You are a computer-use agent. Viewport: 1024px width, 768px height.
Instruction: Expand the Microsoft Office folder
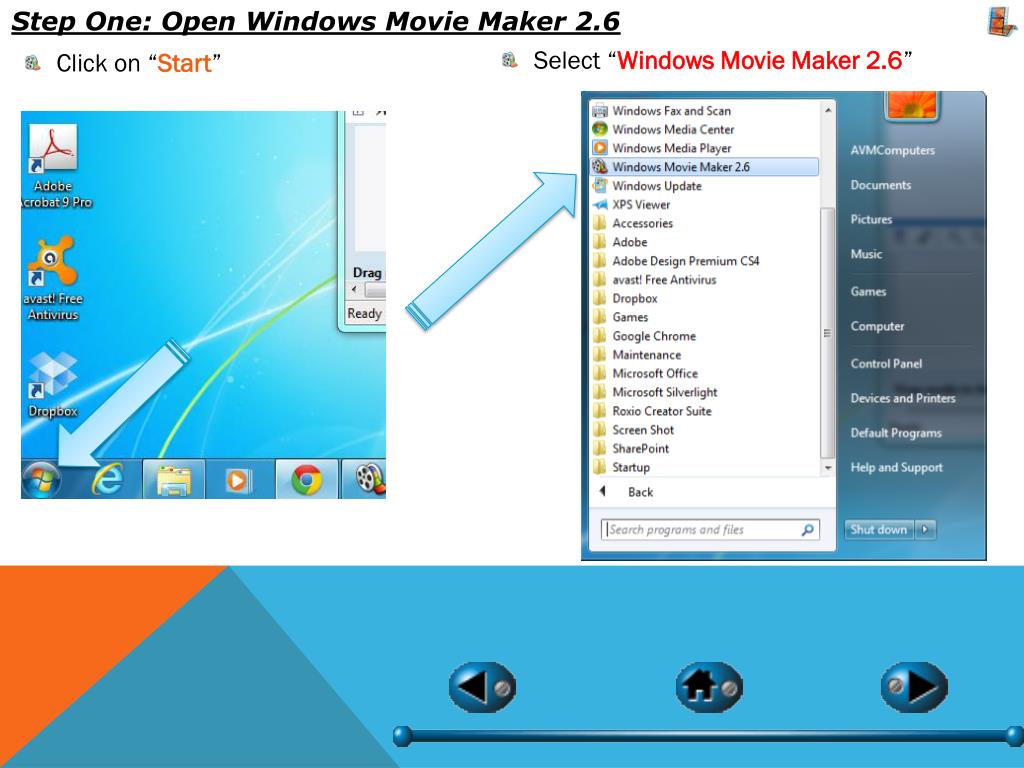[x=704, y=374]
